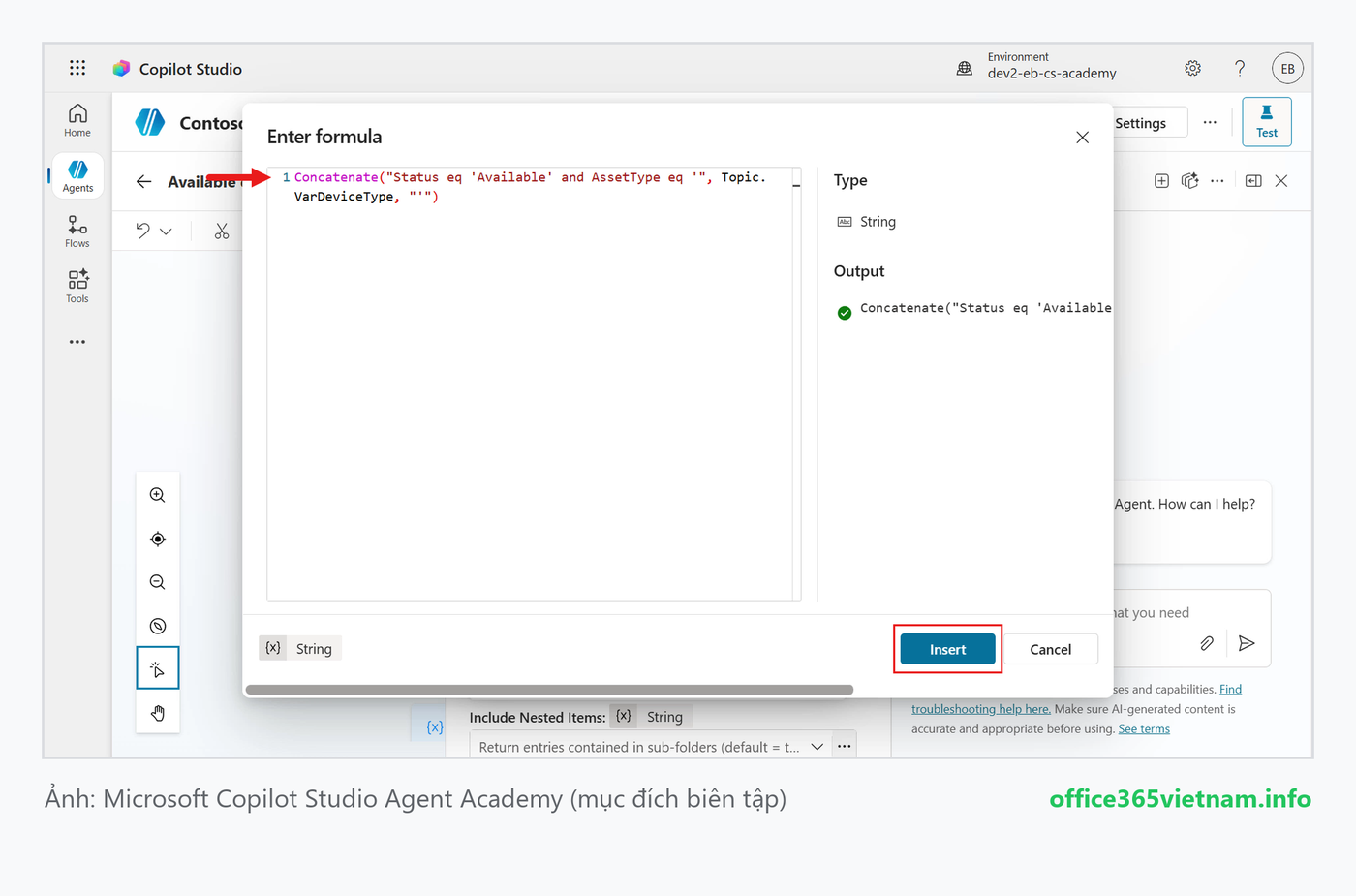Zoom out on the canvas
The image size is (1356, 896).
coord(158,582)
